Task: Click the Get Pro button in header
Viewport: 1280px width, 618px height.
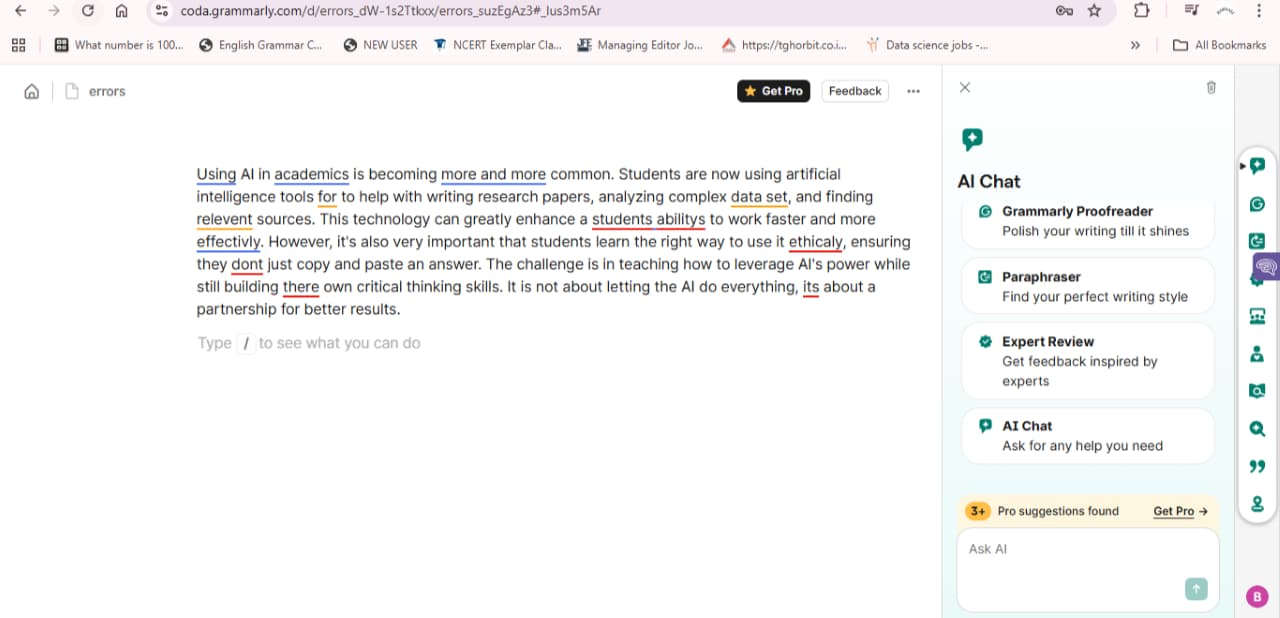Action: pyautogui.click(x=773, y=91)
